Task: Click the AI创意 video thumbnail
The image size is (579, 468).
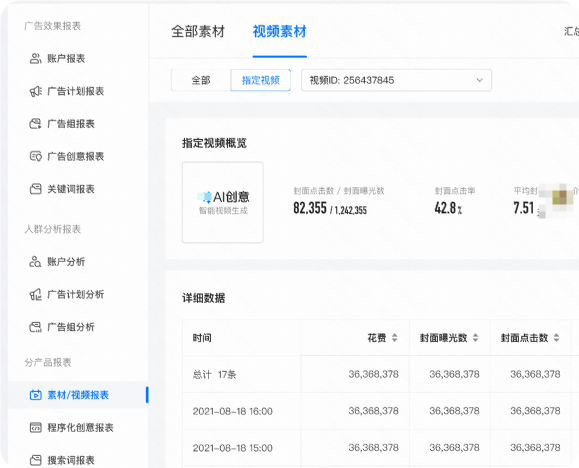Action: pyautogui.click(x=223, y=202)
